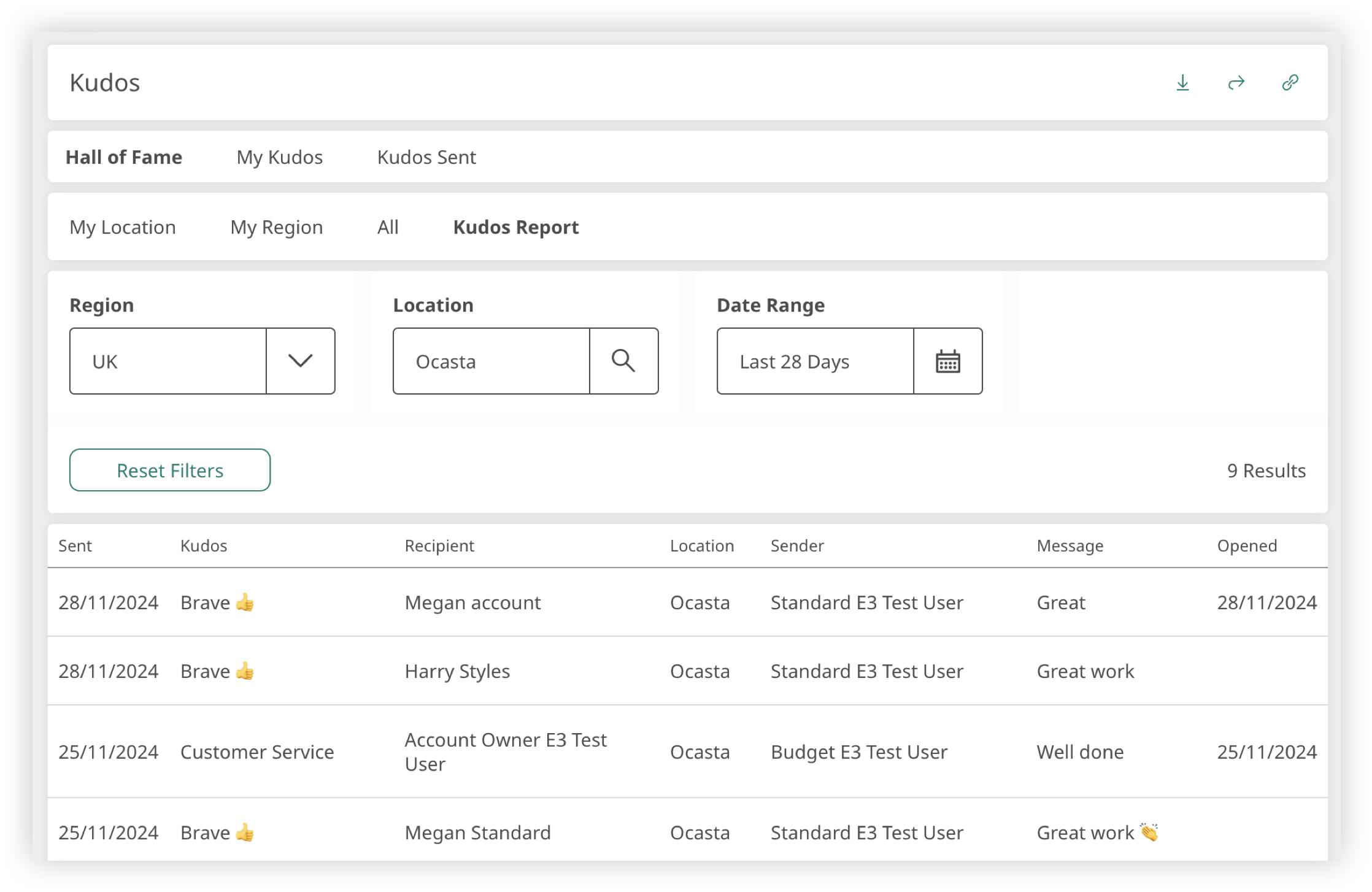Select the Kudos Report sub-tab
The image size is (1372, 892).
[x=515, y=227]
